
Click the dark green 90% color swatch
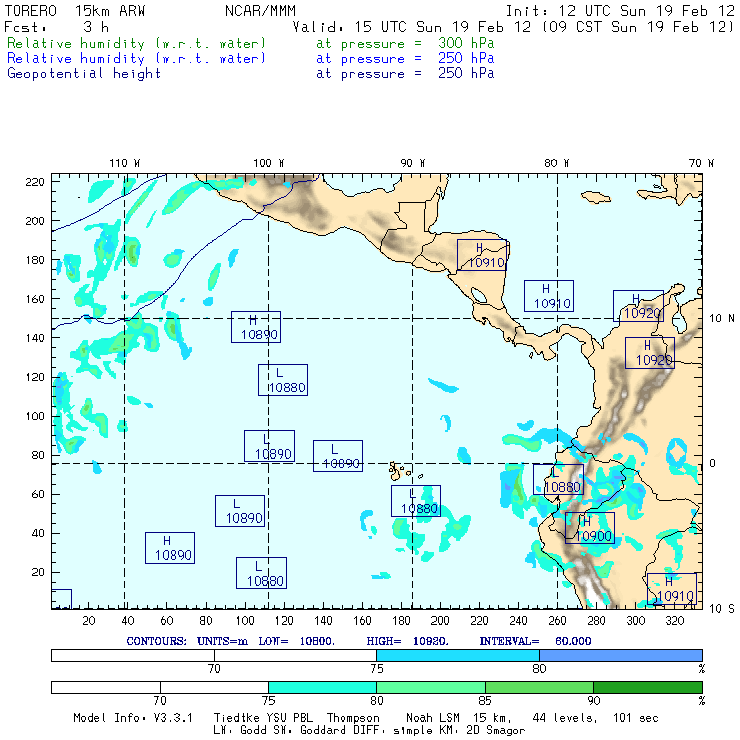coord(647,687)
